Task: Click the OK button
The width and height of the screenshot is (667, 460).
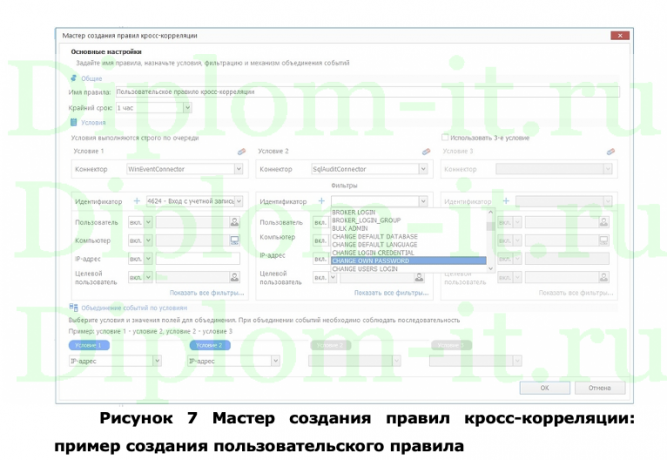Action: click(543, 386)
